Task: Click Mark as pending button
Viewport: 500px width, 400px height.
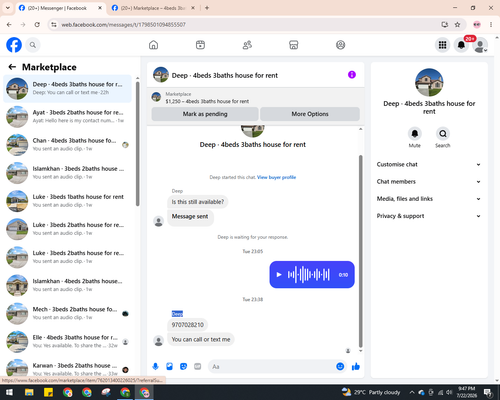Action: pyautogui.click(x=205, y=114)
